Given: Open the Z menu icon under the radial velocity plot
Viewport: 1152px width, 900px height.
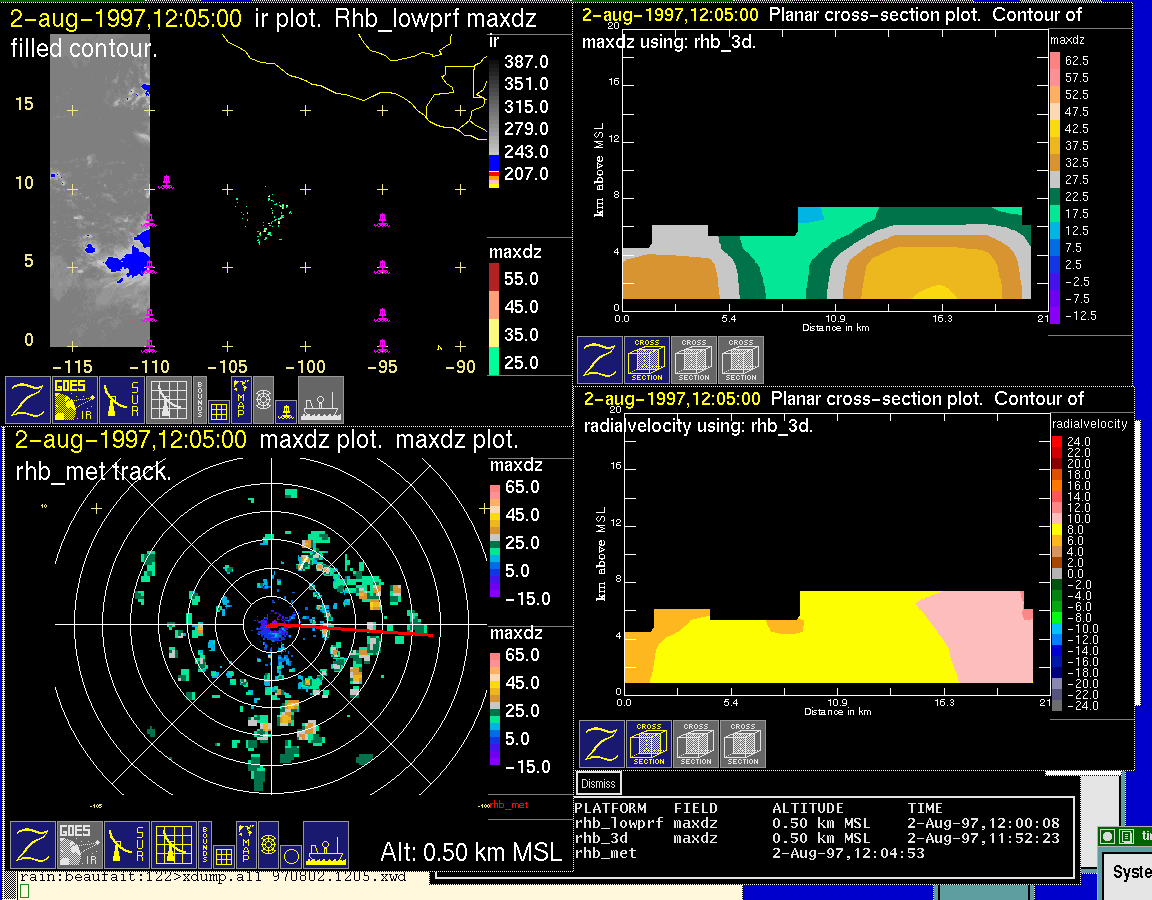Looking at the screenshot, I should pyautogui.click(x=602, y=744).
